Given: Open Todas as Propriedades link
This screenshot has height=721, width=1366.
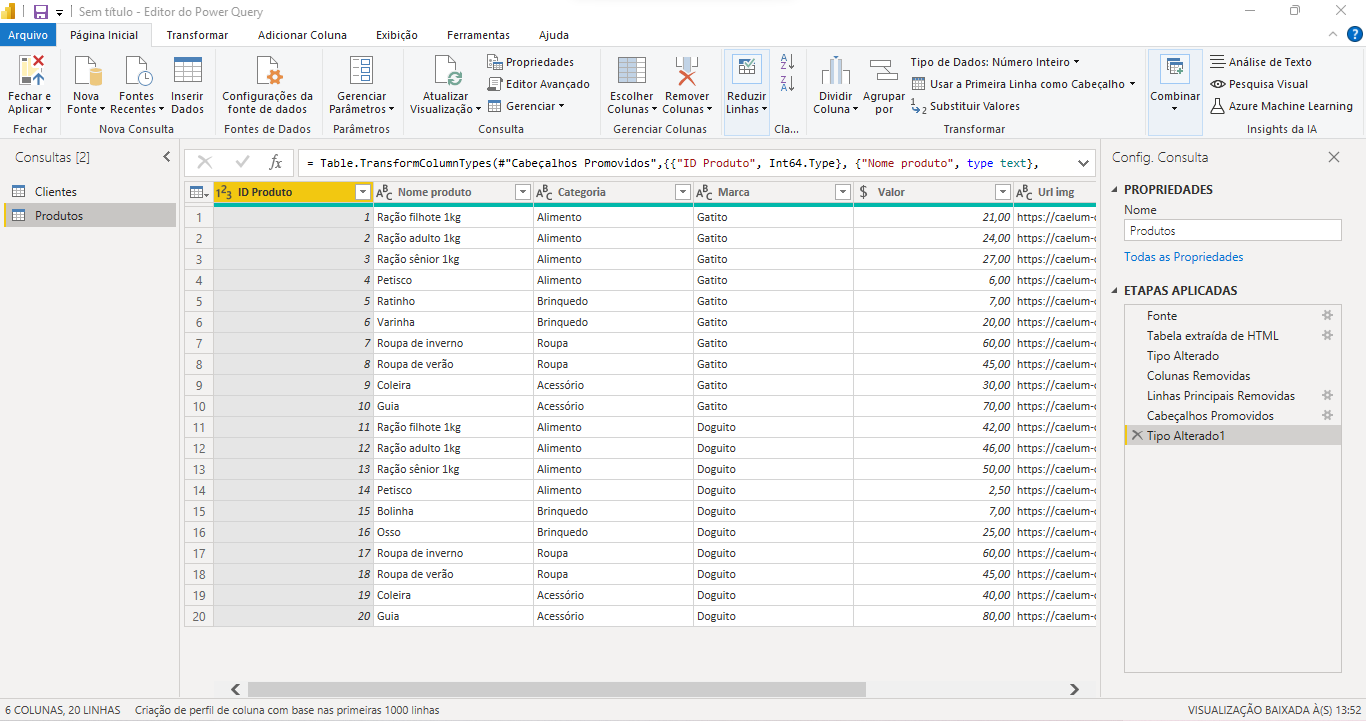Looking at the screenshot, I should tap(1184, 257).
